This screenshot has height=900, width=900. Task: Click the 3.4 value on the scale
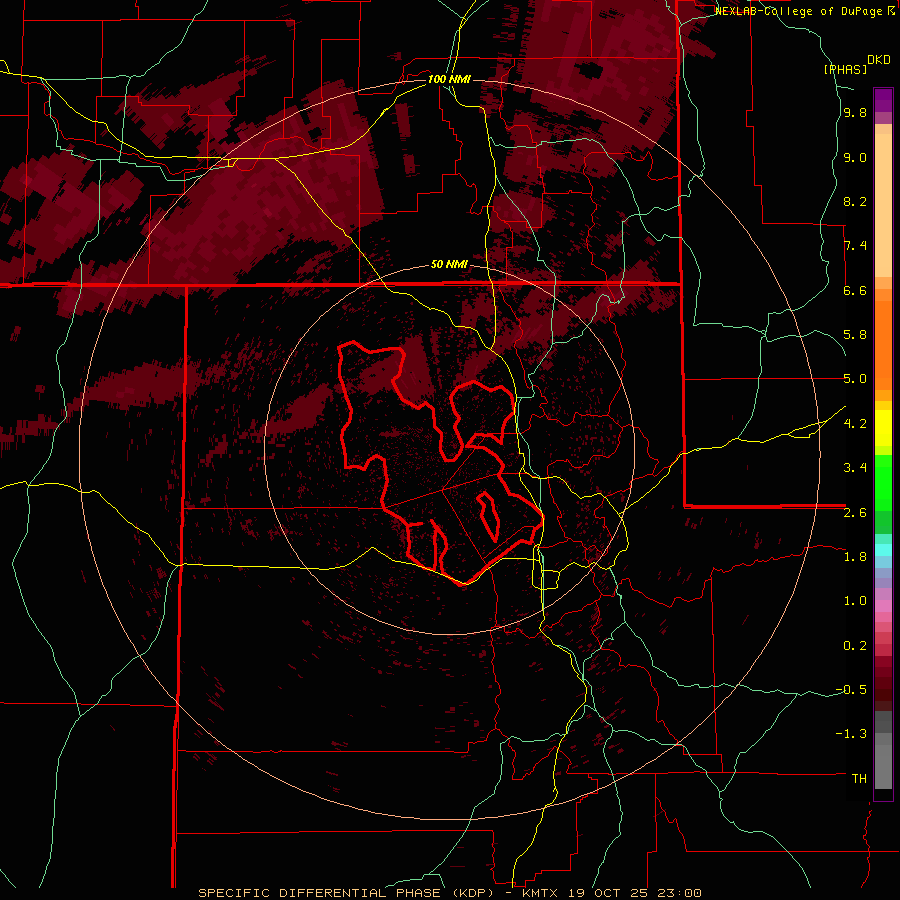855,468
